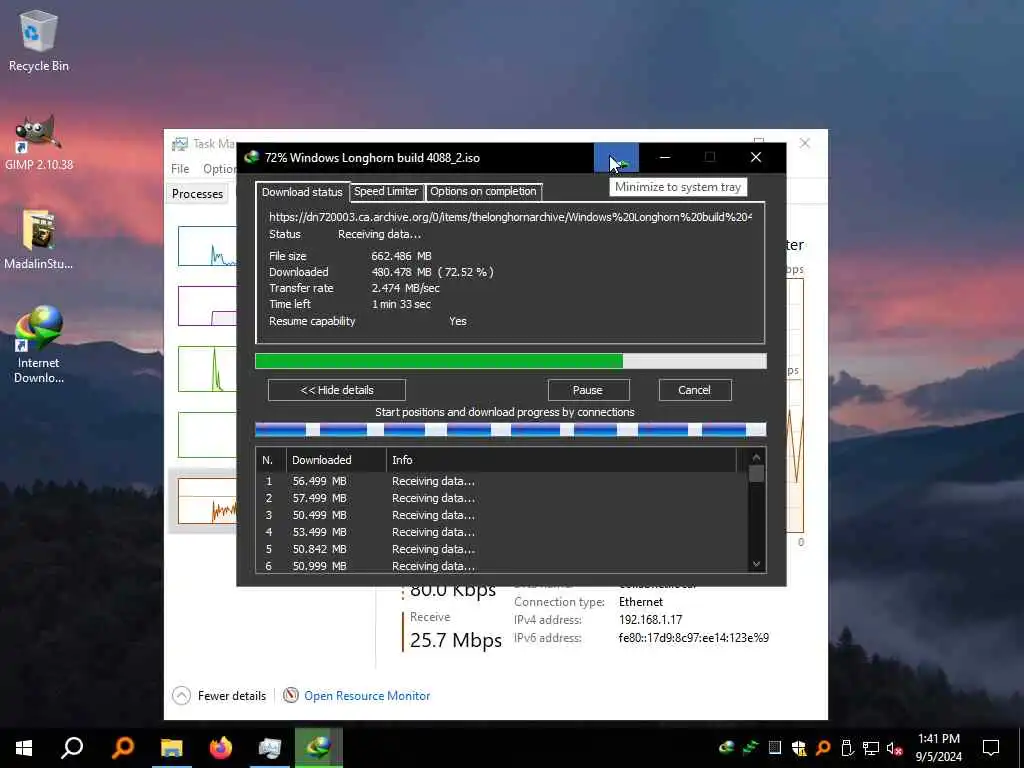Select the Processes tab in Task Manager
Screen dimensions: 1024x768
(x=197, y=194)
